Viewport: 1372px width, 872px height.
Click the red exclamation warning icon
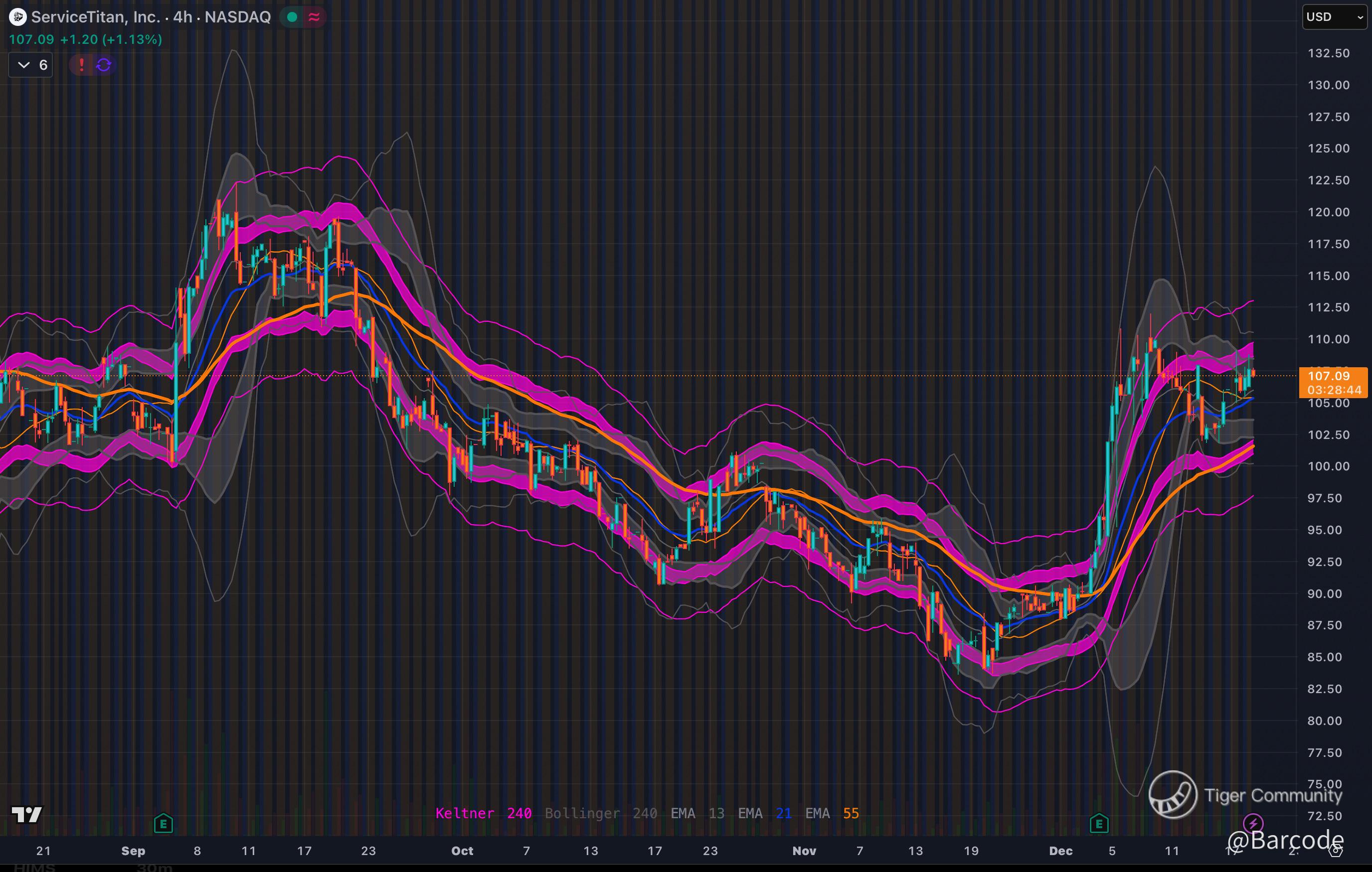tap(81, 65)
